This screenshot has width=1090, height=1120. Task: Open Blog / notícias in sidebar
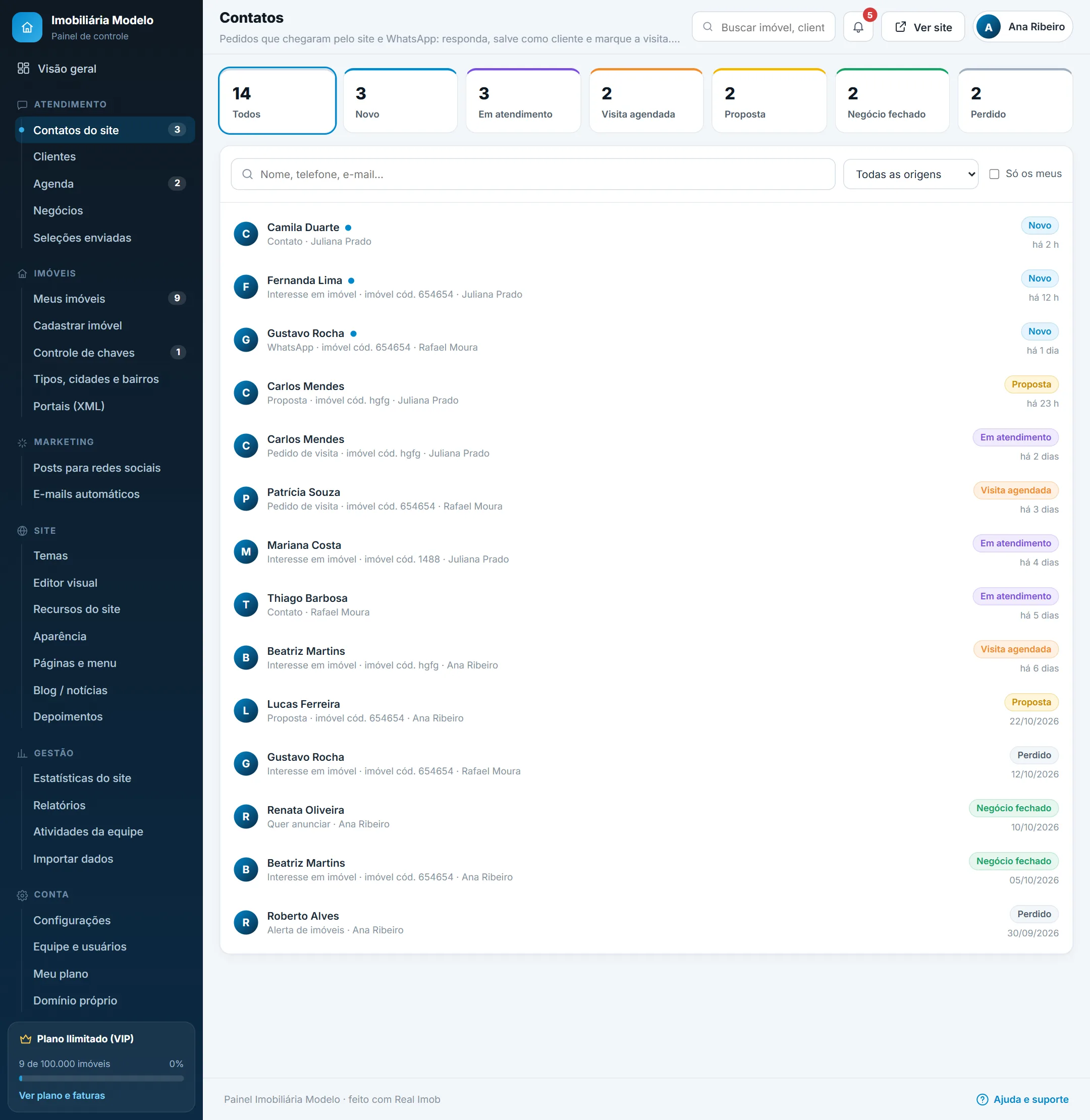71,690
